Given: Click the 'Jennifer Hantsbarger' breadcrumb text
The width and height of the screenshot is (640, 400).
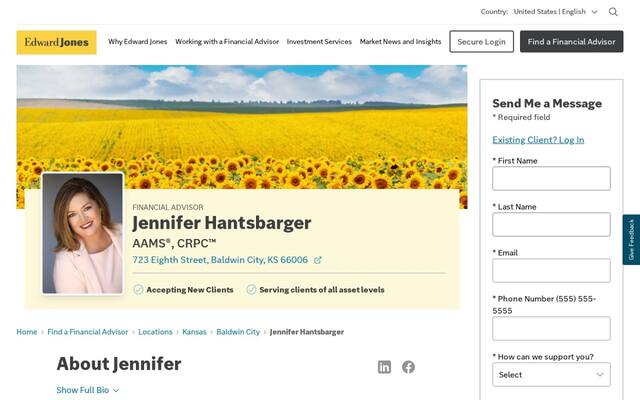Looking at the screenshot, I should (x=307, y=332).
